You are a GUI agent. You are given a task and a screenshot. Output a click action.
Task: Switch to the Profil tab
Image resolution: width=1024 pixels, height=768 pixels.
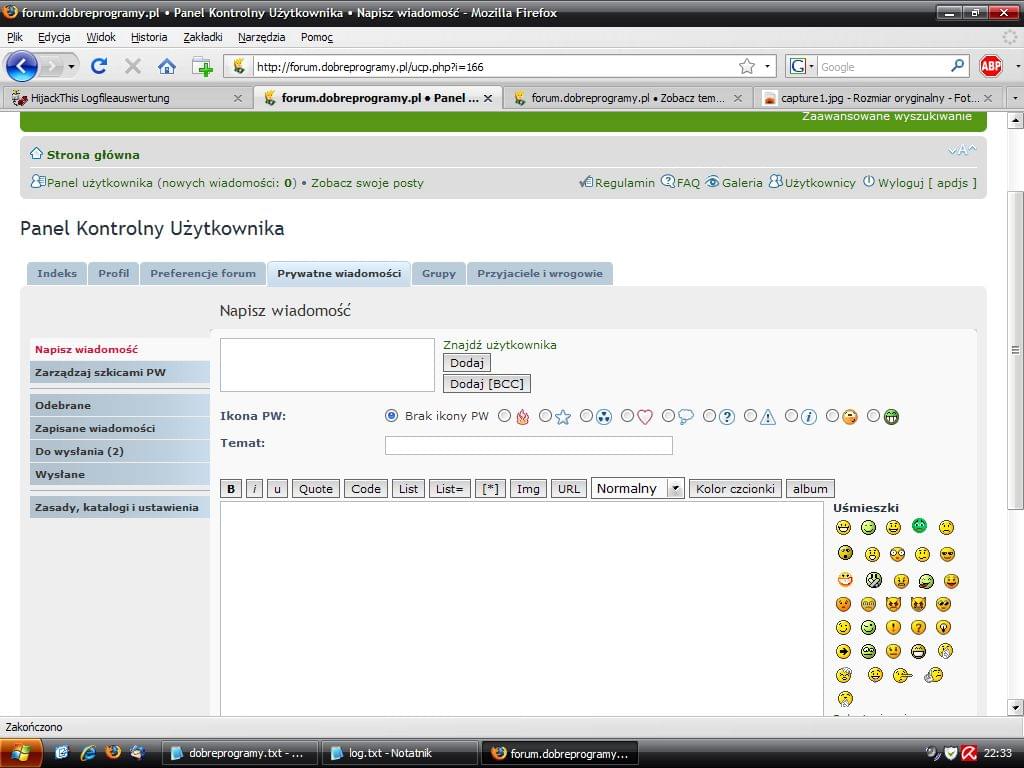click(114, 274)
